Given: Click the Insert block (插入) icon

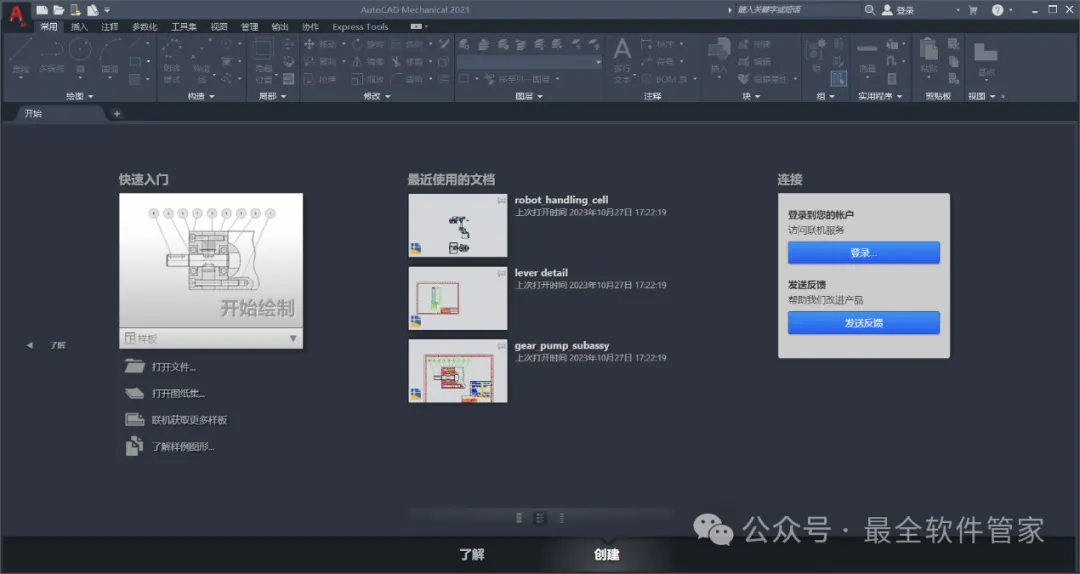Looking at the screenshot, I should point(718,50).
